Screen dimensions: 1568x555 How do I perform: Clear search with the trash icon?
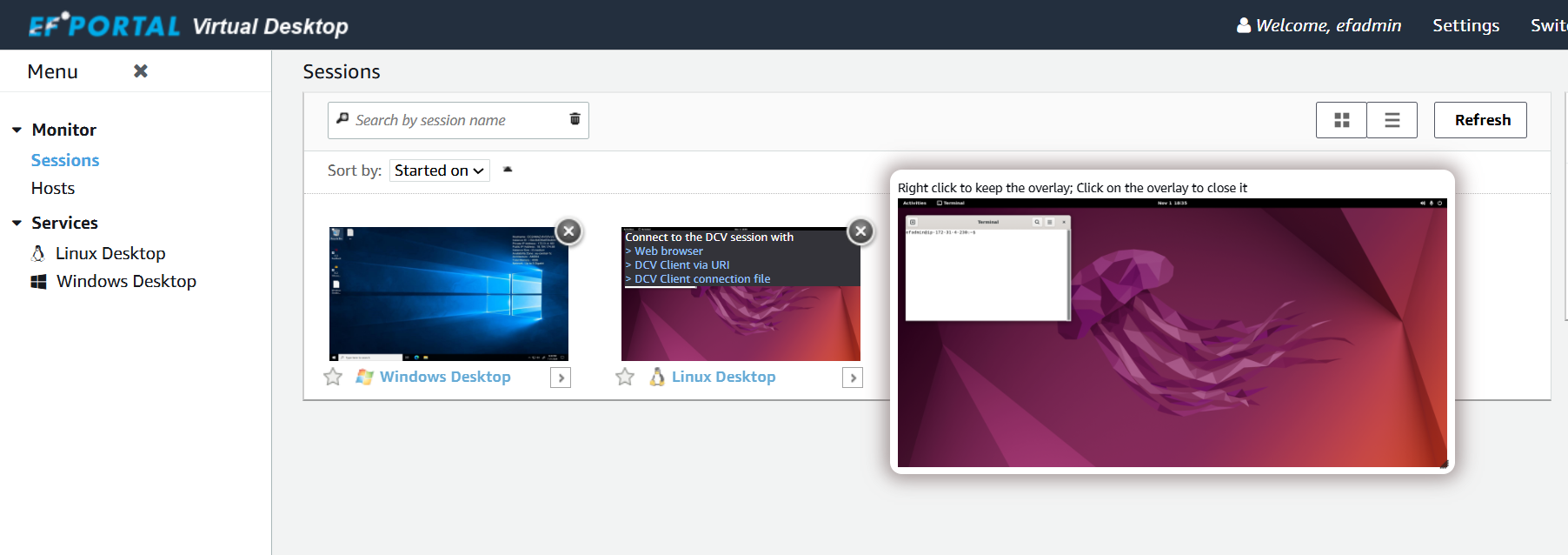pyautogui.click(x=575, y=119)
